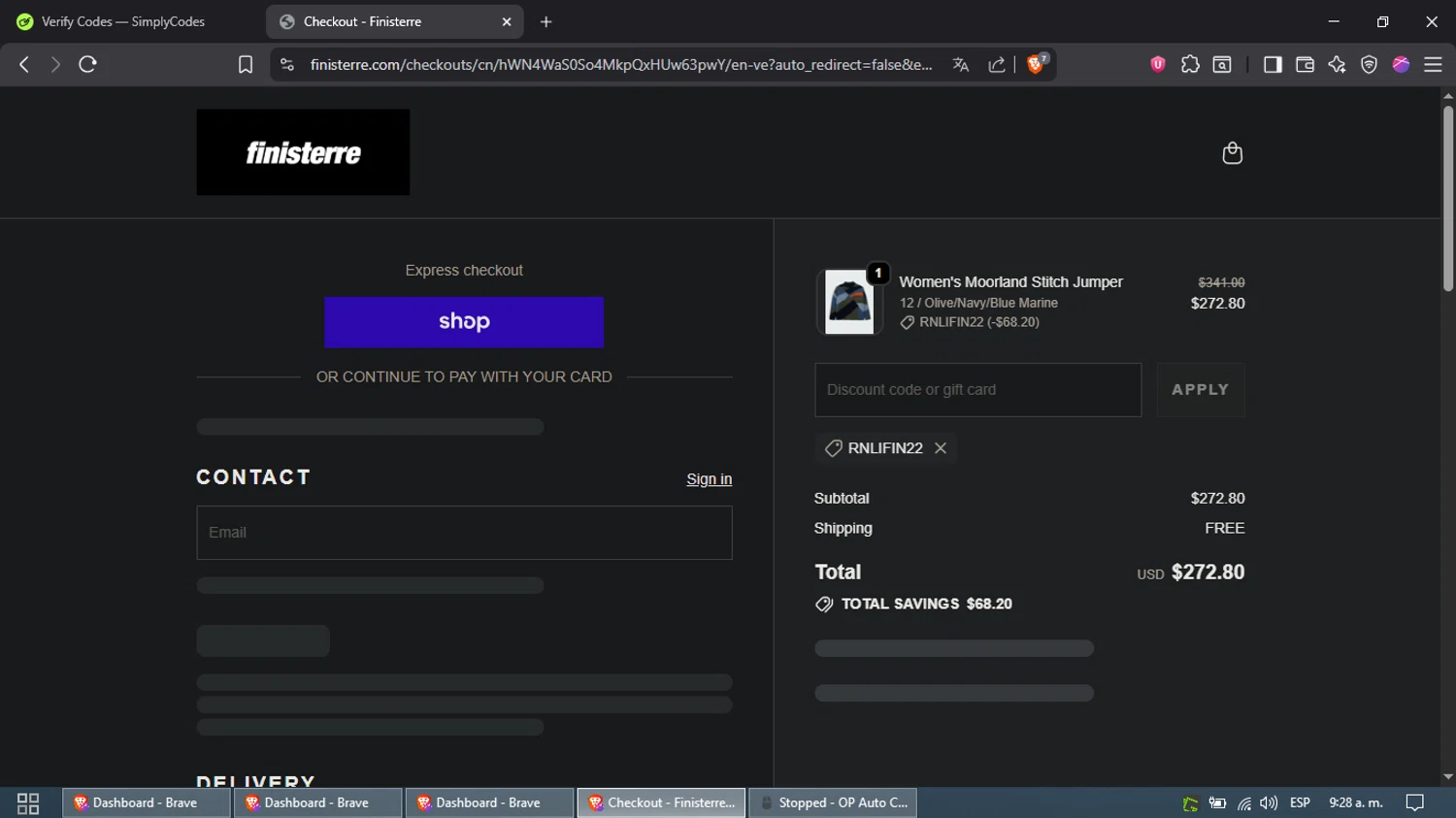Click the Women's Moorland Stitch Jumper thumbnail
Image resolution: width=1456 pixels, height=818 pixels.
[x=849, y=302]
